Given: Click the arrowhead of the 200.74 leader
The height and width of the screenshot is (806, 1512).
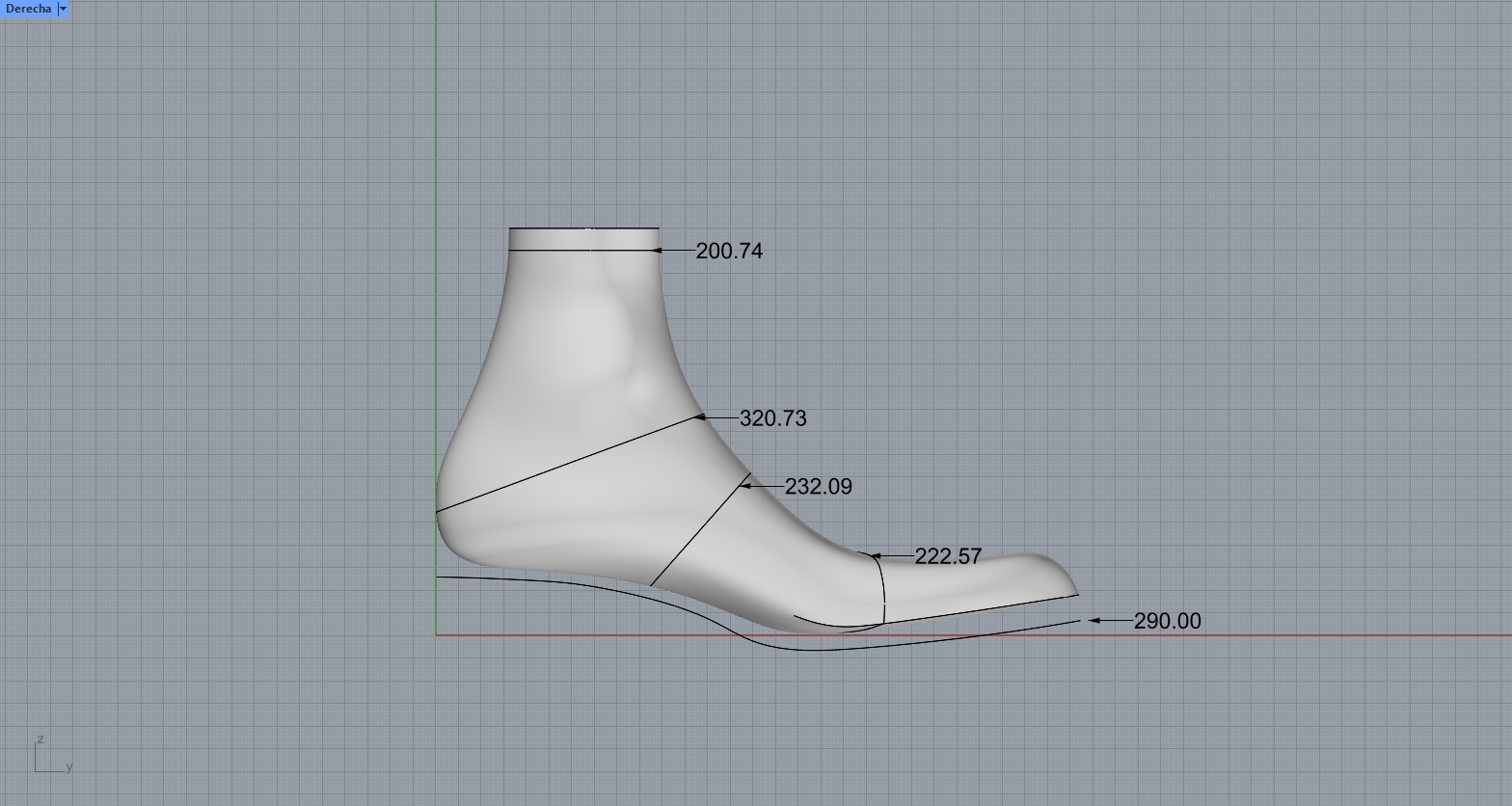Looking at the screenshot, I should 657,250.
